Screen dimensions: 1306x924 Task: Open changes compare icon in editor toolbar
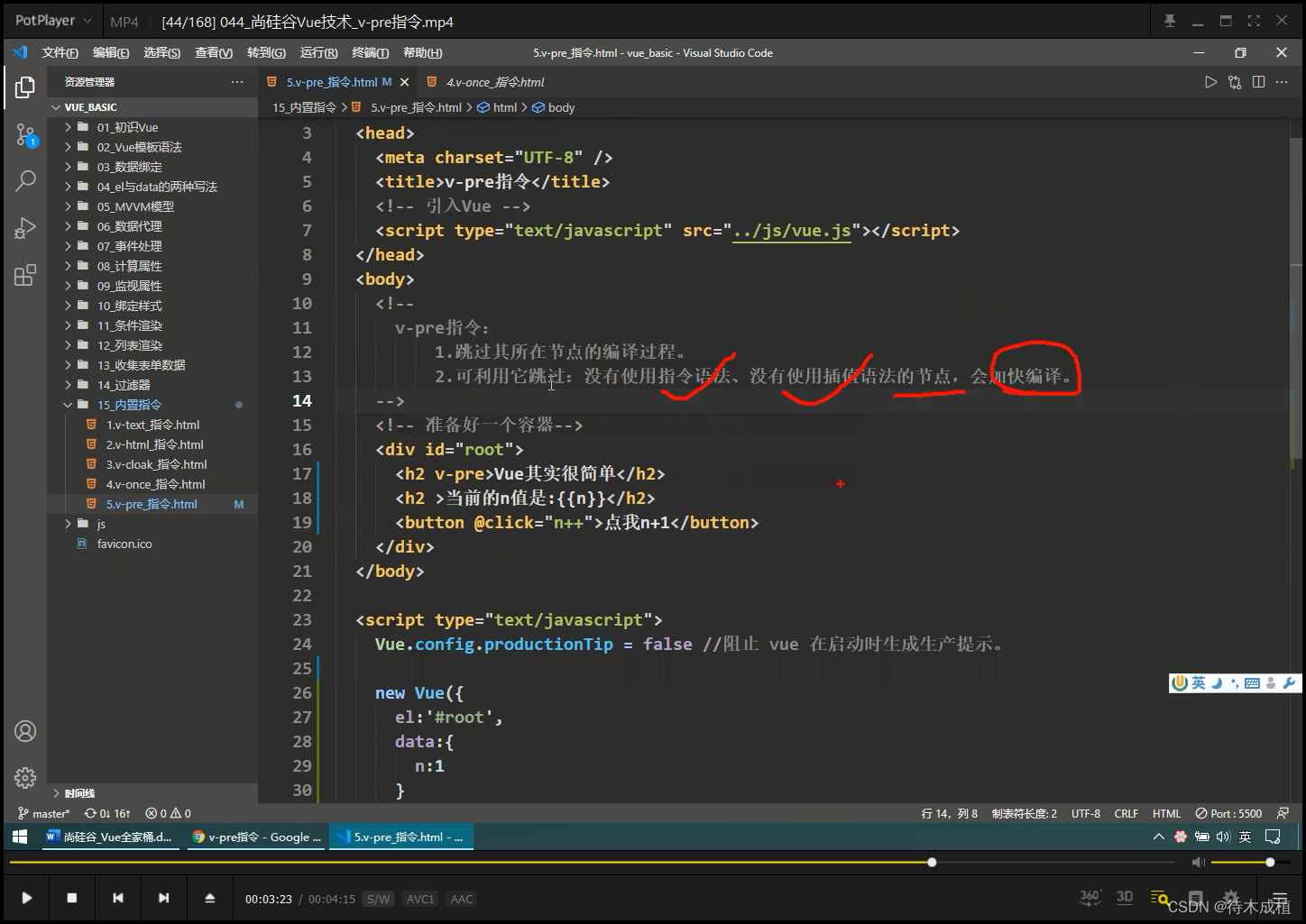coord(1235,82)
